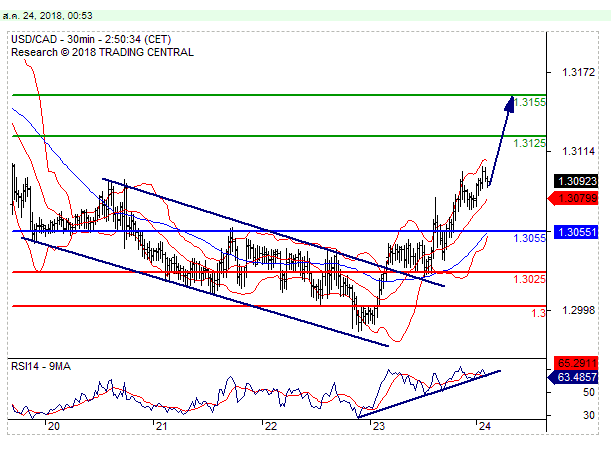Click the "Research © 2018 TRADING CENTRAL" label
This screenshot has height=451, width=611.
pos(102,52)
